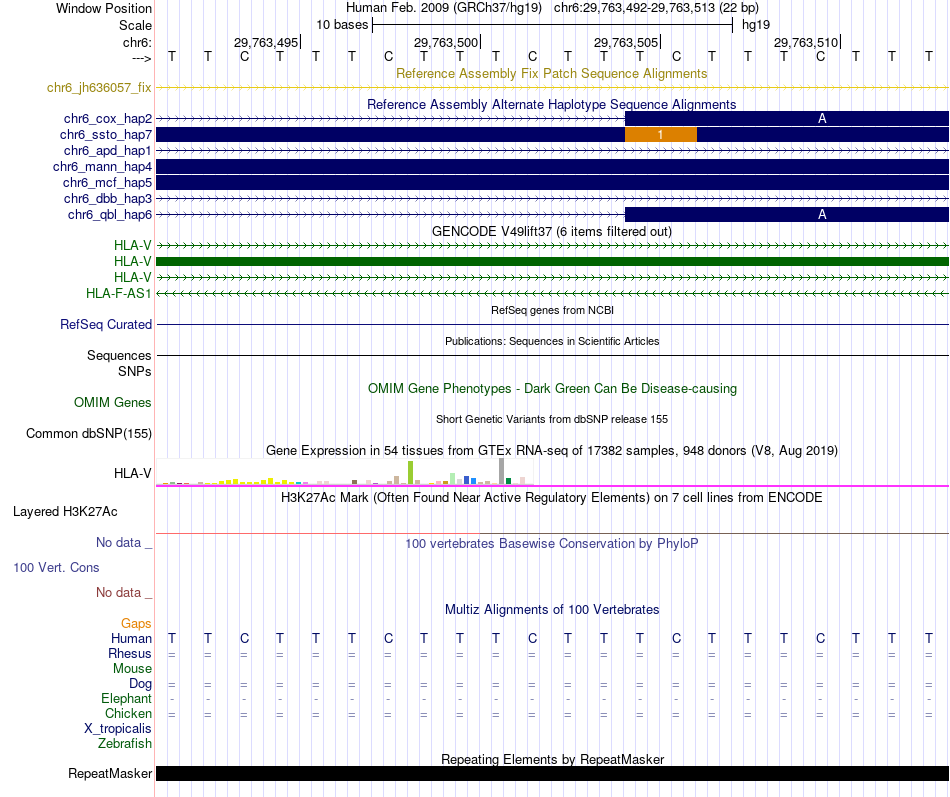
Task: Click the chr6_dbb_hap3 label
Action: click(108, 198)
